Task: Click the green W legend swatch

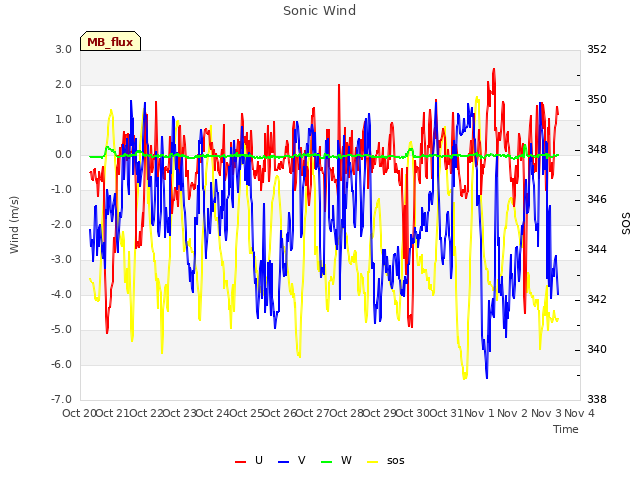Action: (x=327, y=462)
